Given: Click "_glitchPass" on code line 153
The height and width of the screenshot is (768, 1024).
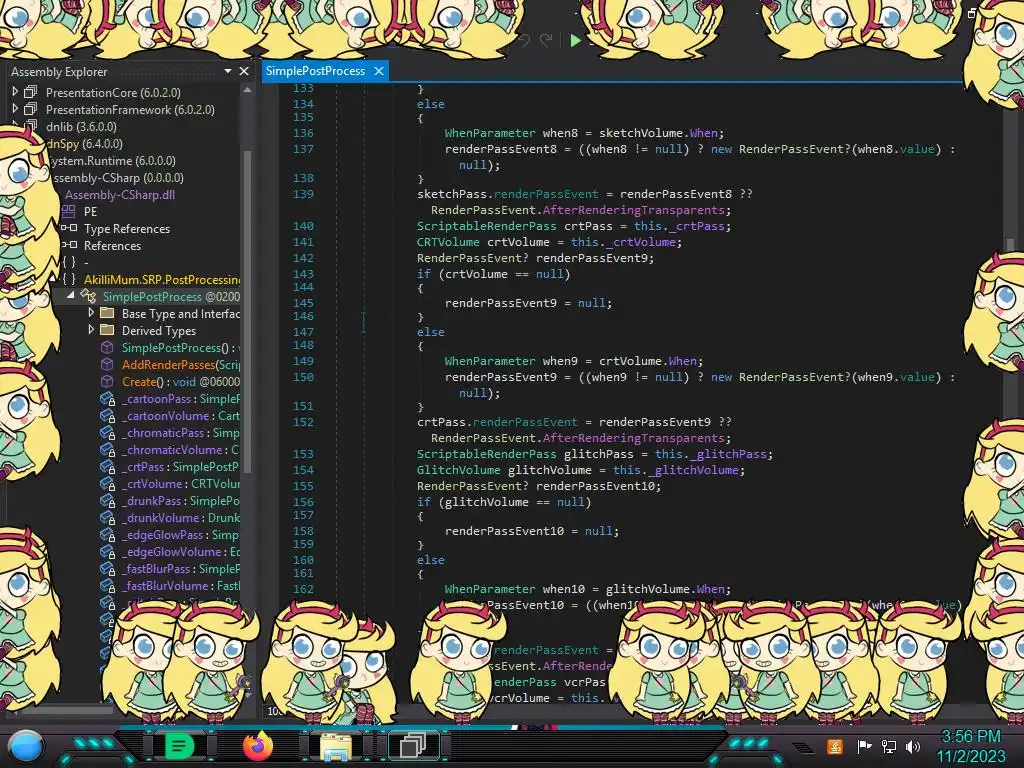Looking at the screenshot, I should tap(729, 454).
